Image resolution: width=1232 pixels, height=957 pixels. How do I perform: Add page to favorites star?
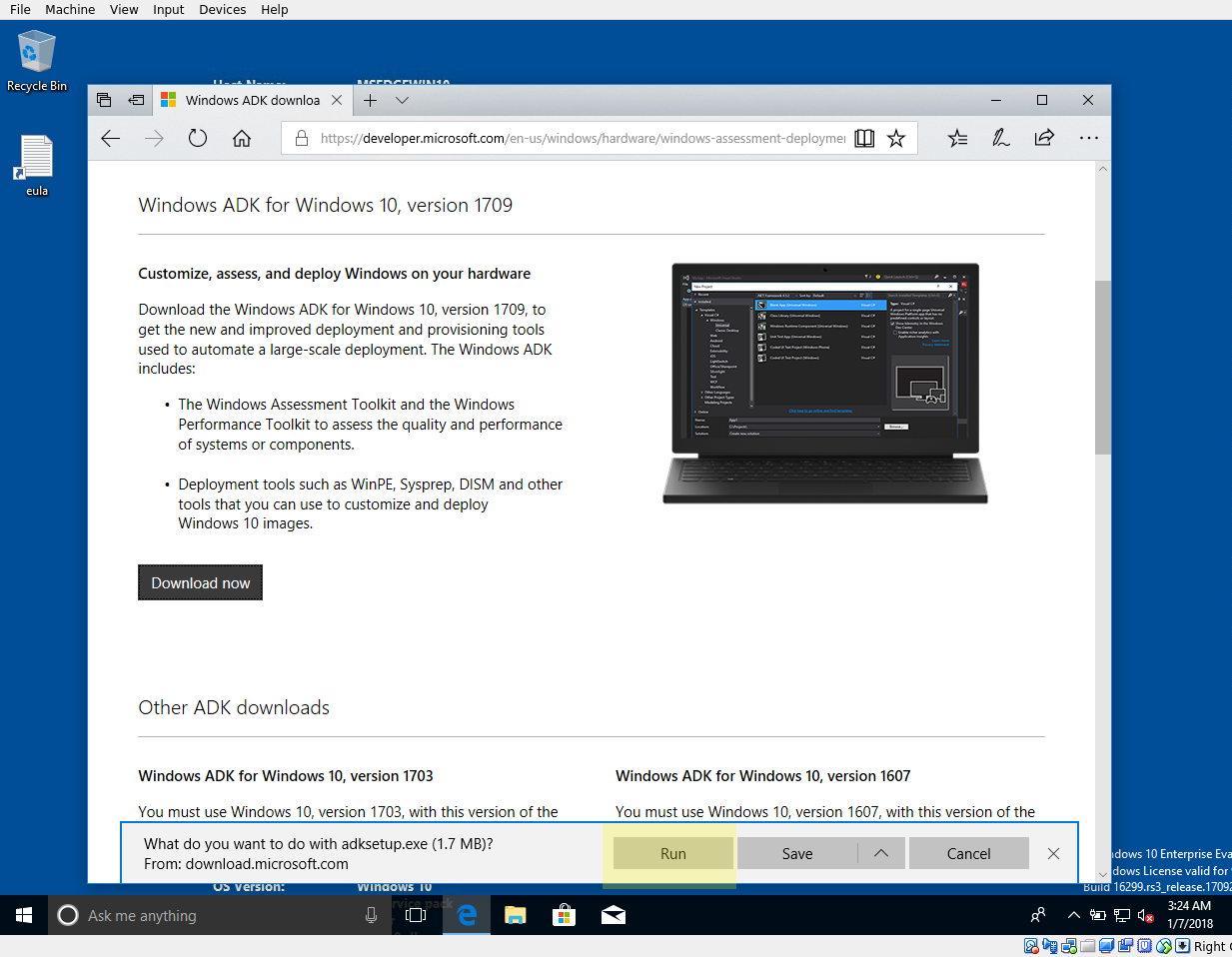point(896,139)
